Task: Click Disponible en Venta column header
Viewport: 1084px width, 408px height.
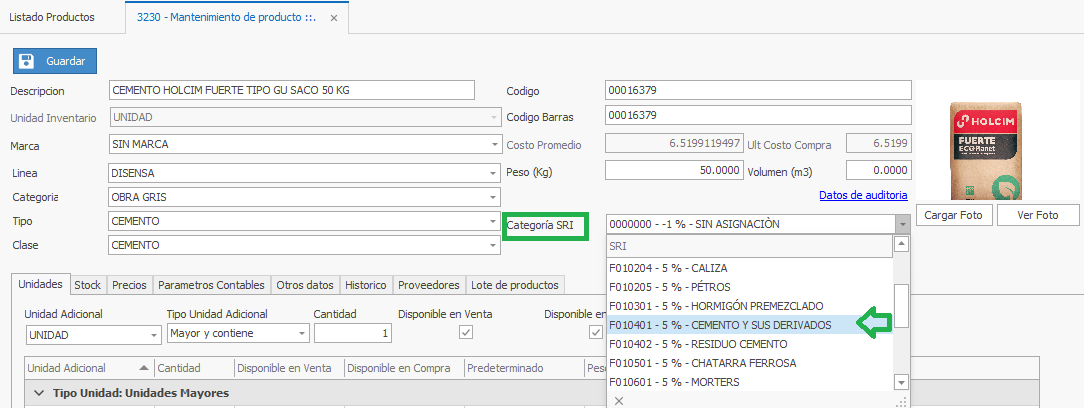Action: [290, 368]
